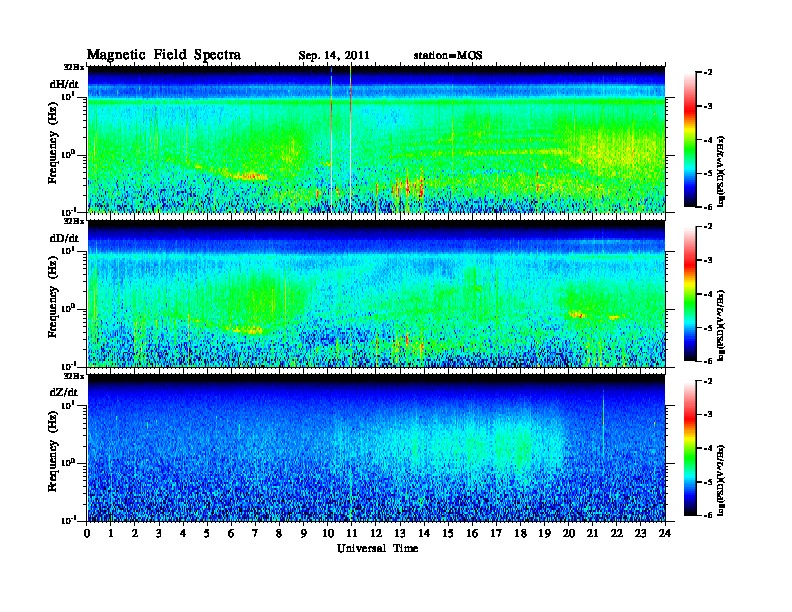Click the 10^-1 frequency tick of dD/dt panel
Screen dimensions: 792x612
click(68, 366)
